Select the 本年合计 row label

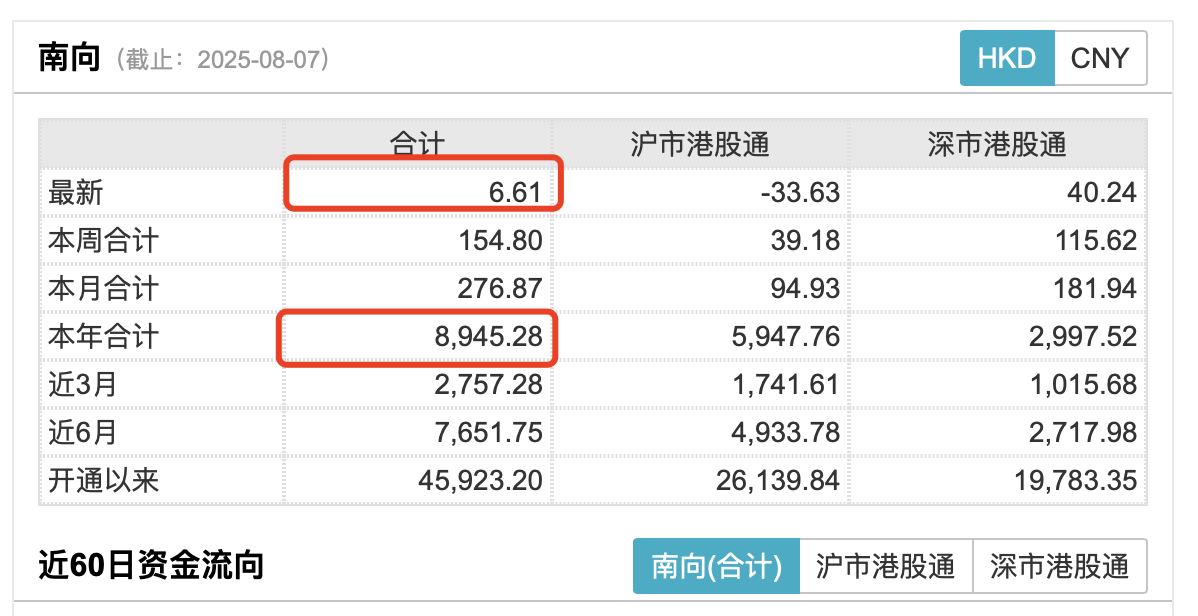pos(103,336)
